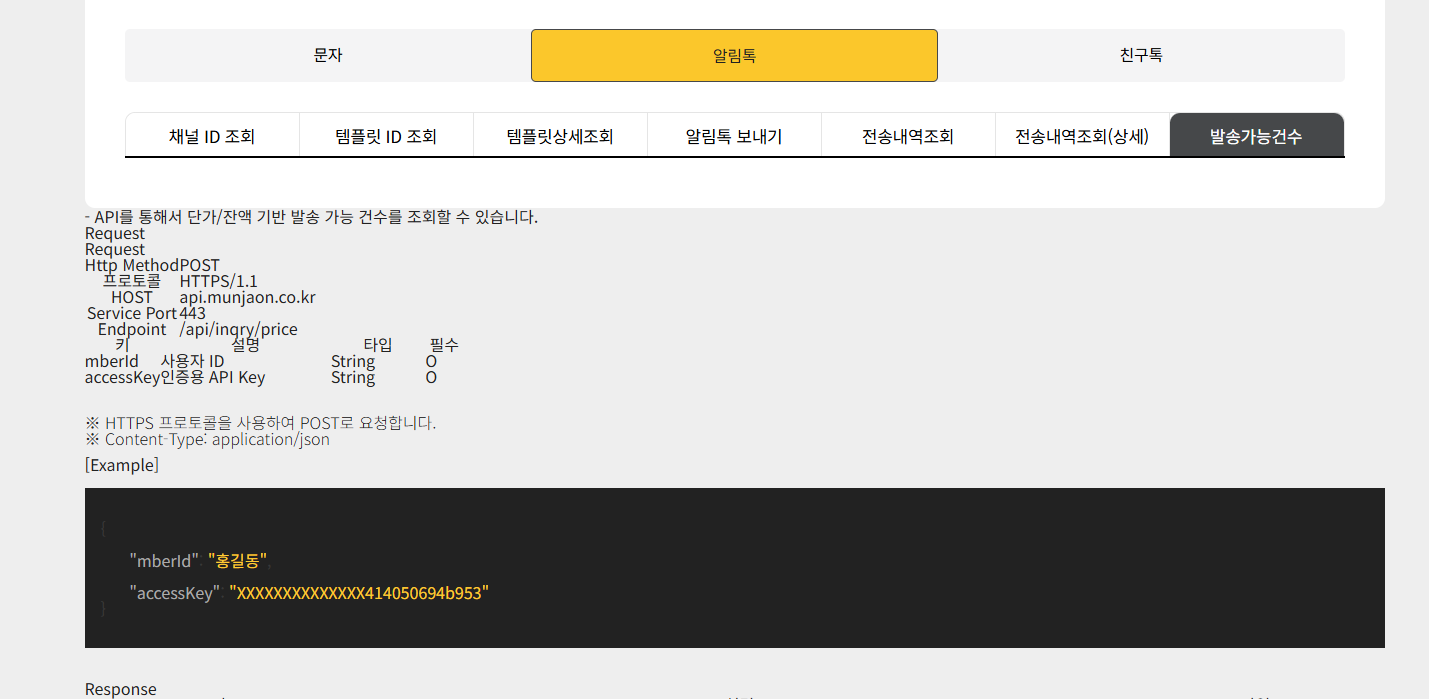
Task: Click the /api/inqry/price endpoint text
Action: pos(238,329)
